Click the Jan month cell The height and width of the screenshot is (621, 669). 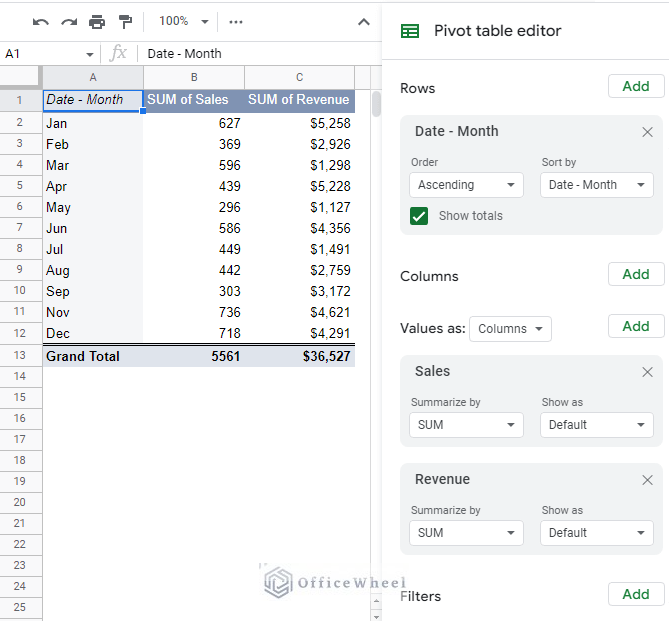93,123
